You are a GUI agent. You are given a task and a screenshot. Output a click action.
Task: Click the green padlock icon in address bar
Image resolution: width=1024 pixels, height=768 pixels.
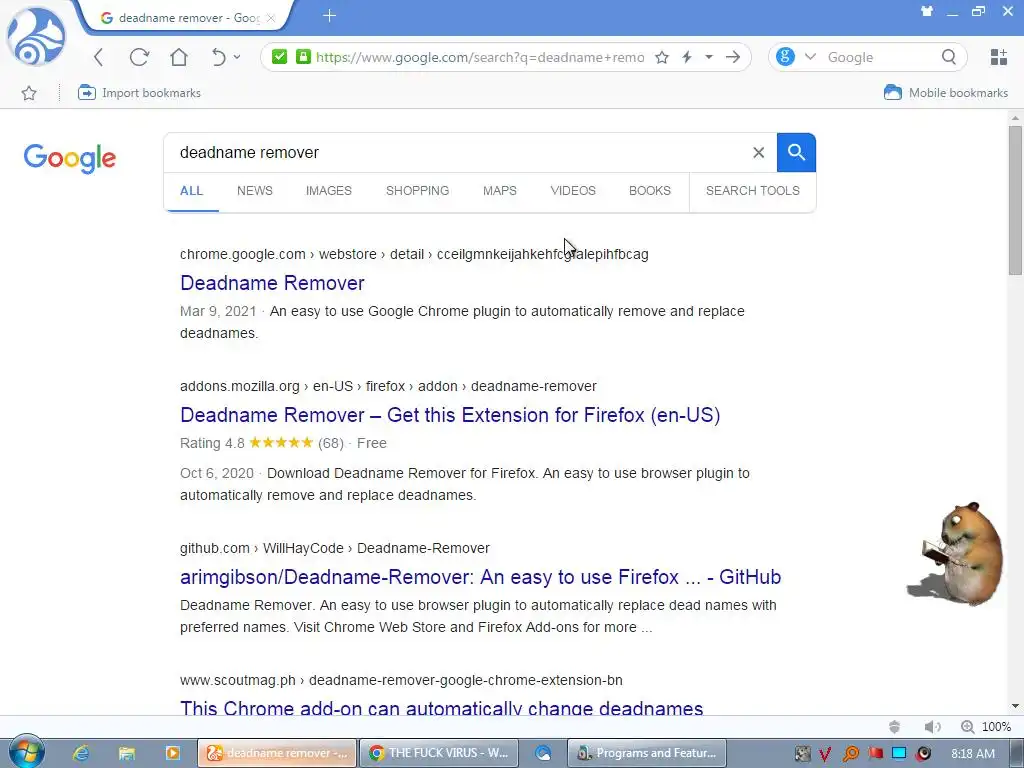tap(303, 57)
